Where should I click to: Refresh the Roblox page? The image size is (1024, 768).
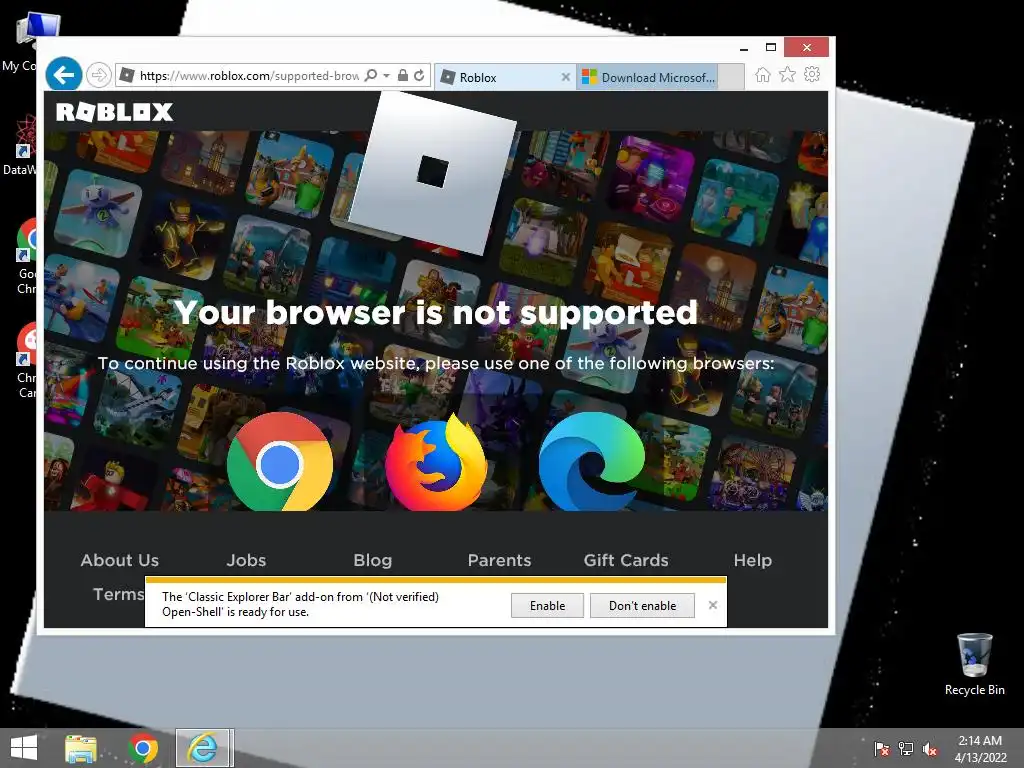click(419, 75)
